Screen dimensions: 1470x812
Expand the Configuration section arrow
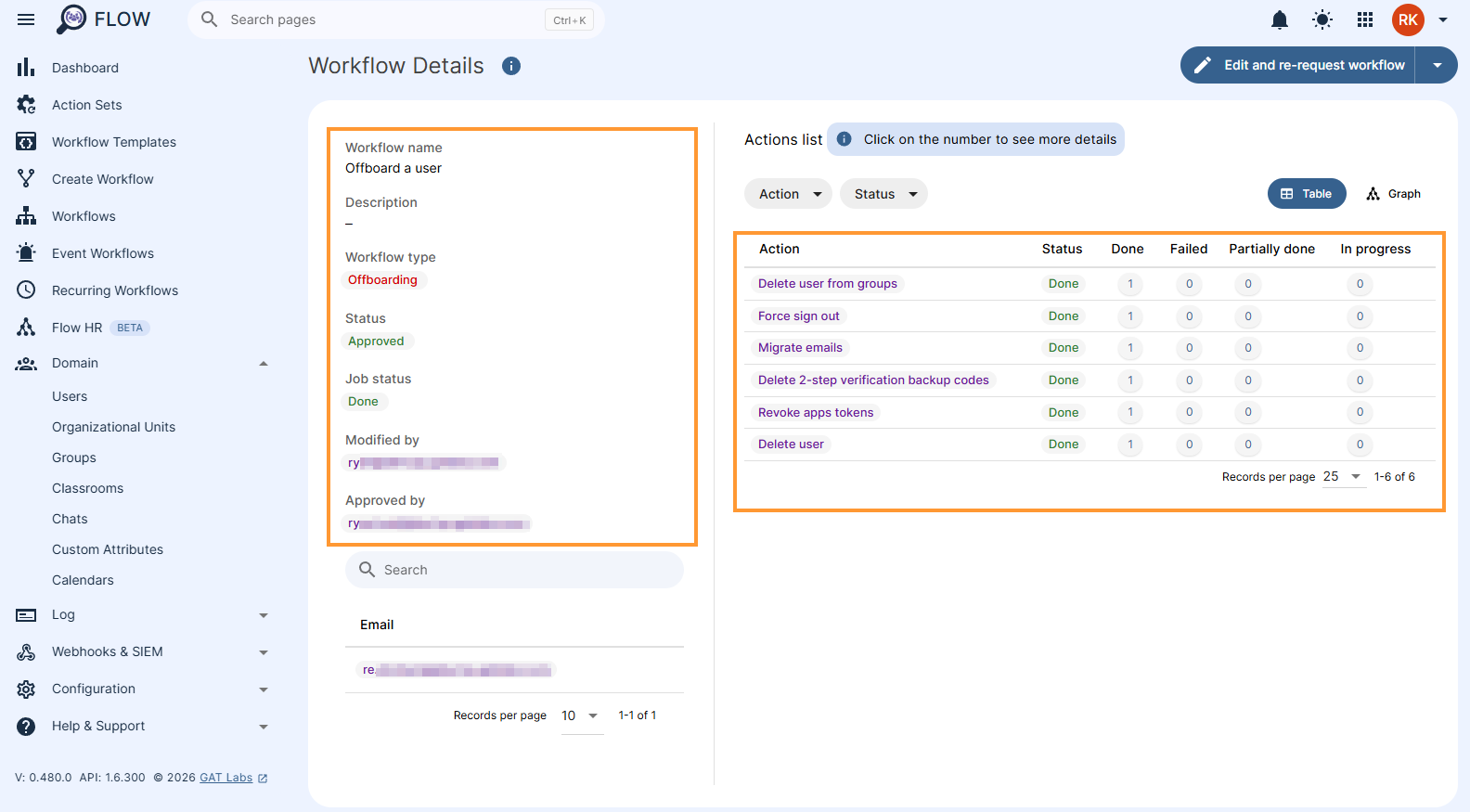click(x=264, y=690)
